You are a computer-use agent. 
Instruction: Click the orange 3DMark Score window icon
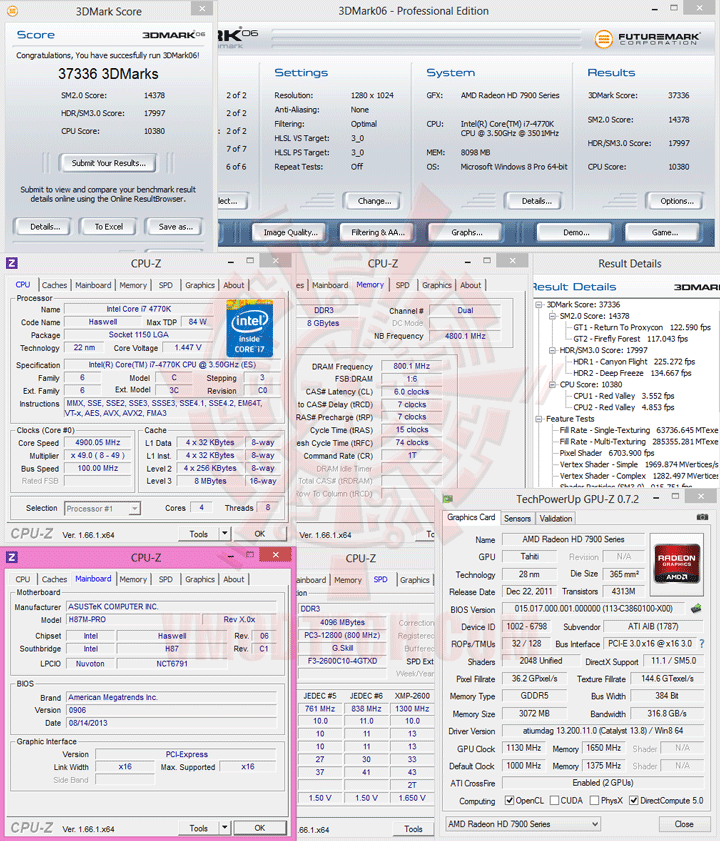12,11
